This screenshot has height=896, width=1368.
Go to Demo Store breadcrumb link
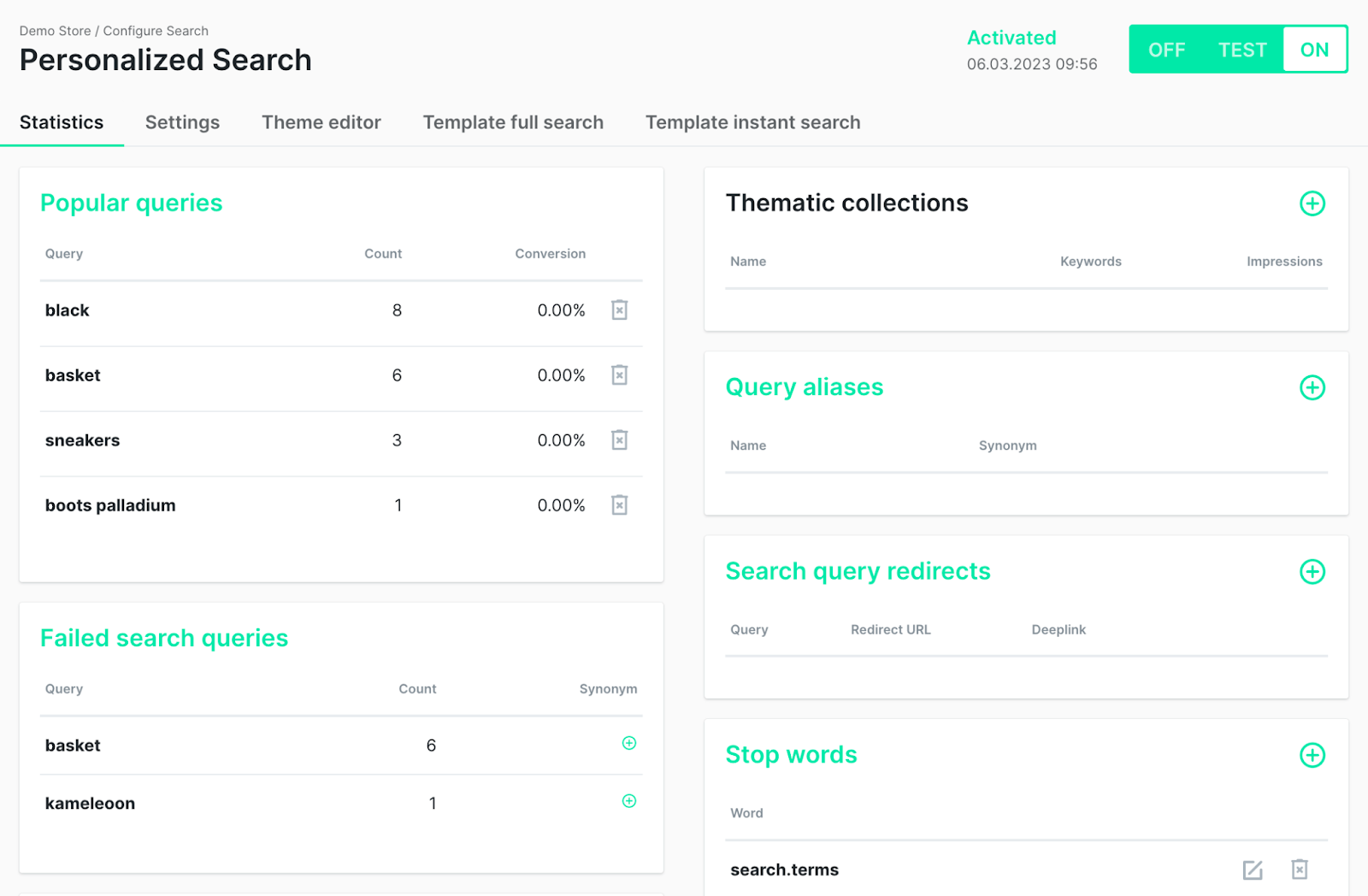tap(55, 31)
